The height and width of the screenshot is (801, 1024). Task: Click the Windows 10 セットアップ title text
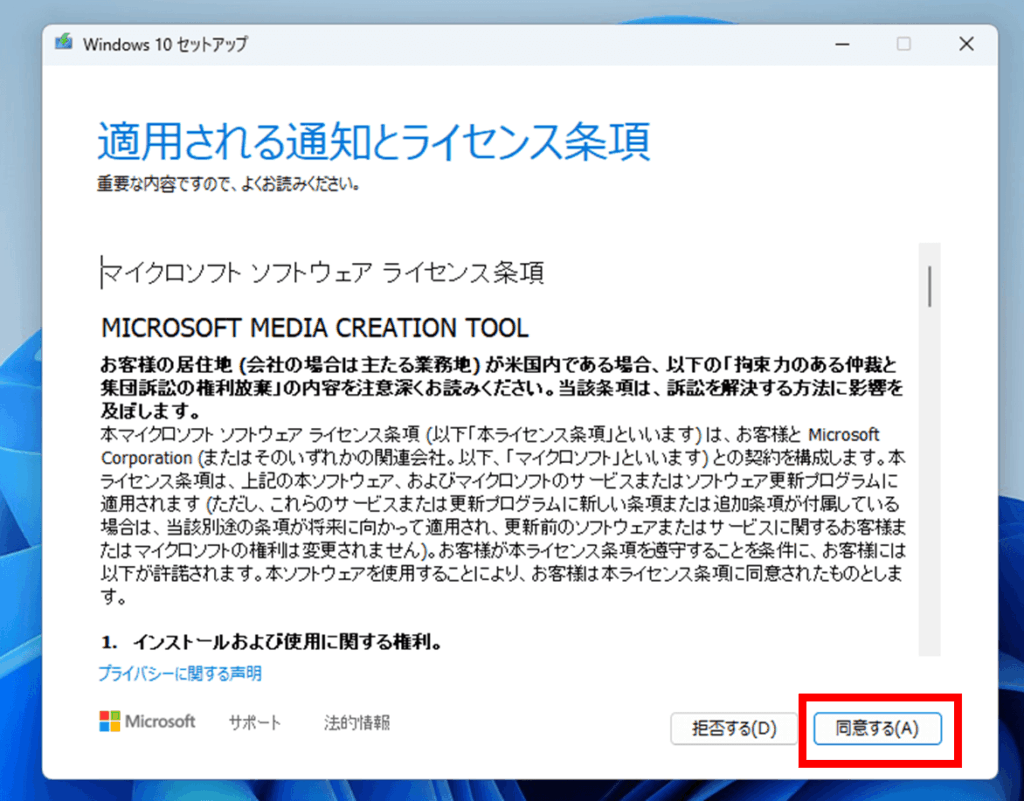(x=165, y=44)
